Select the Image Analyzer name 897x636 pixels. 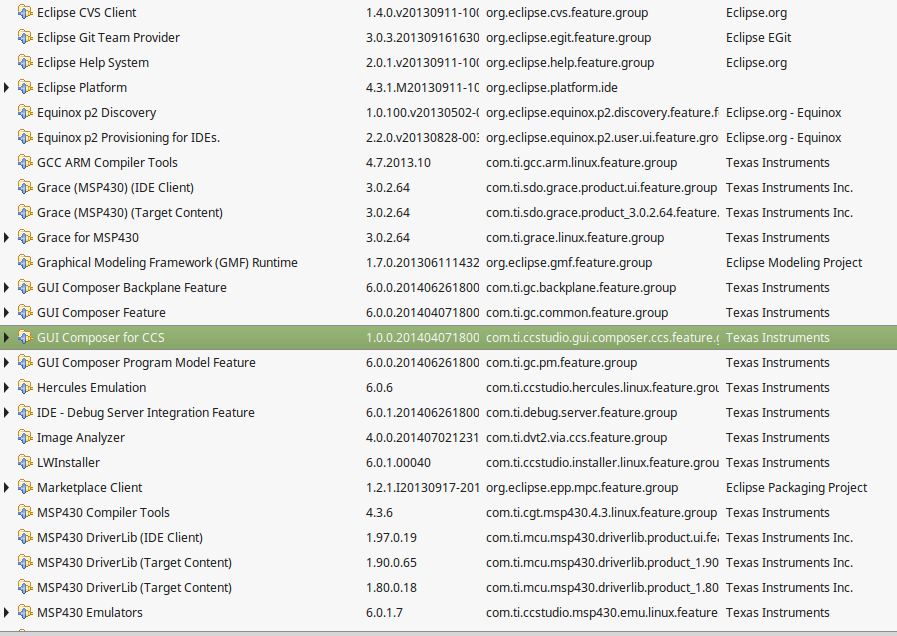click(x=81, y=438)
